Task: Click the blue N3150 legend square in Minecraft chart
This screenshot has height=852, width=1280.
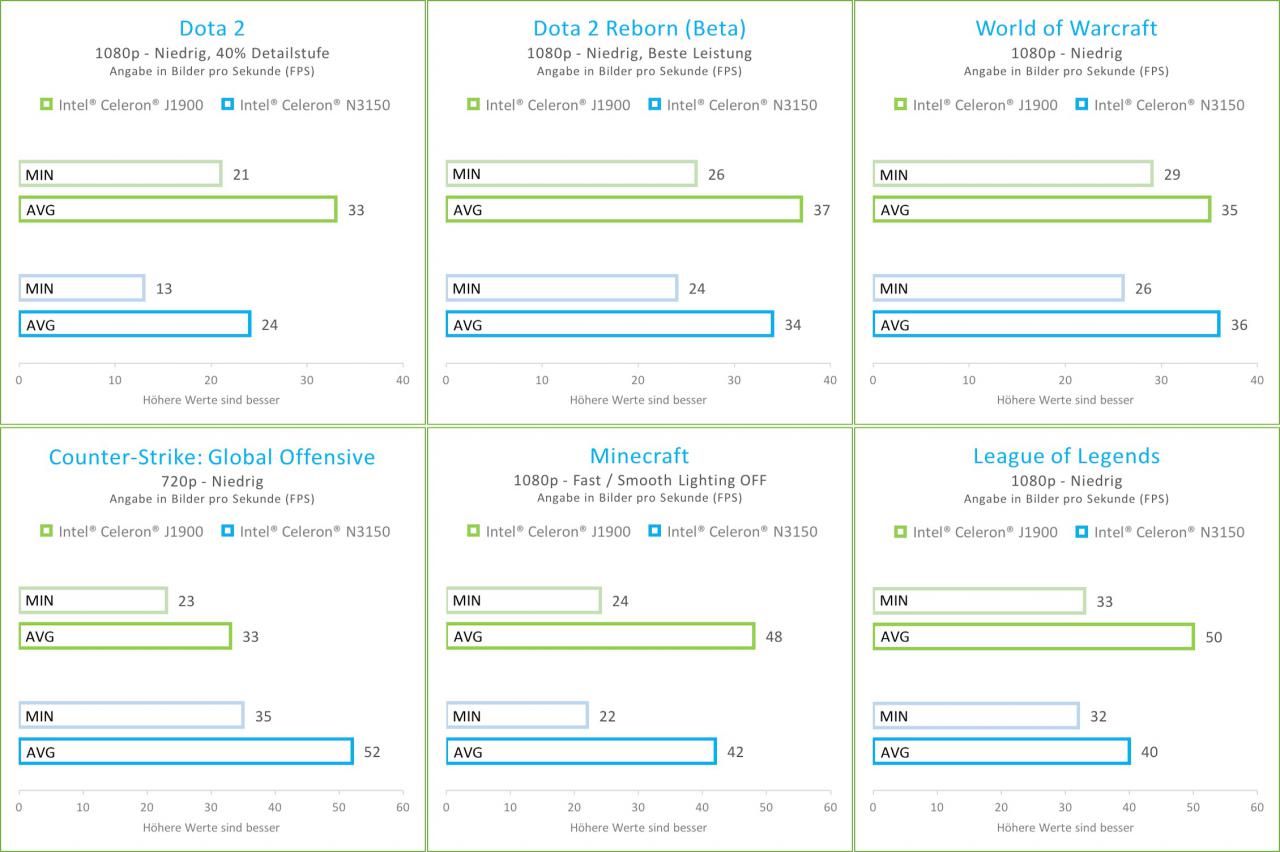Action: tap(654, 531)
